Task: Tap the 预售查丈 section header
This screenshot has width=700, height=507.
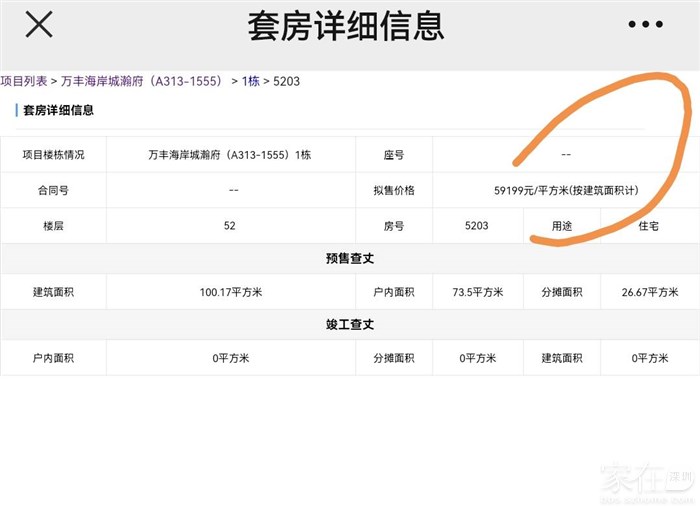Action: (x=350, y=259)
